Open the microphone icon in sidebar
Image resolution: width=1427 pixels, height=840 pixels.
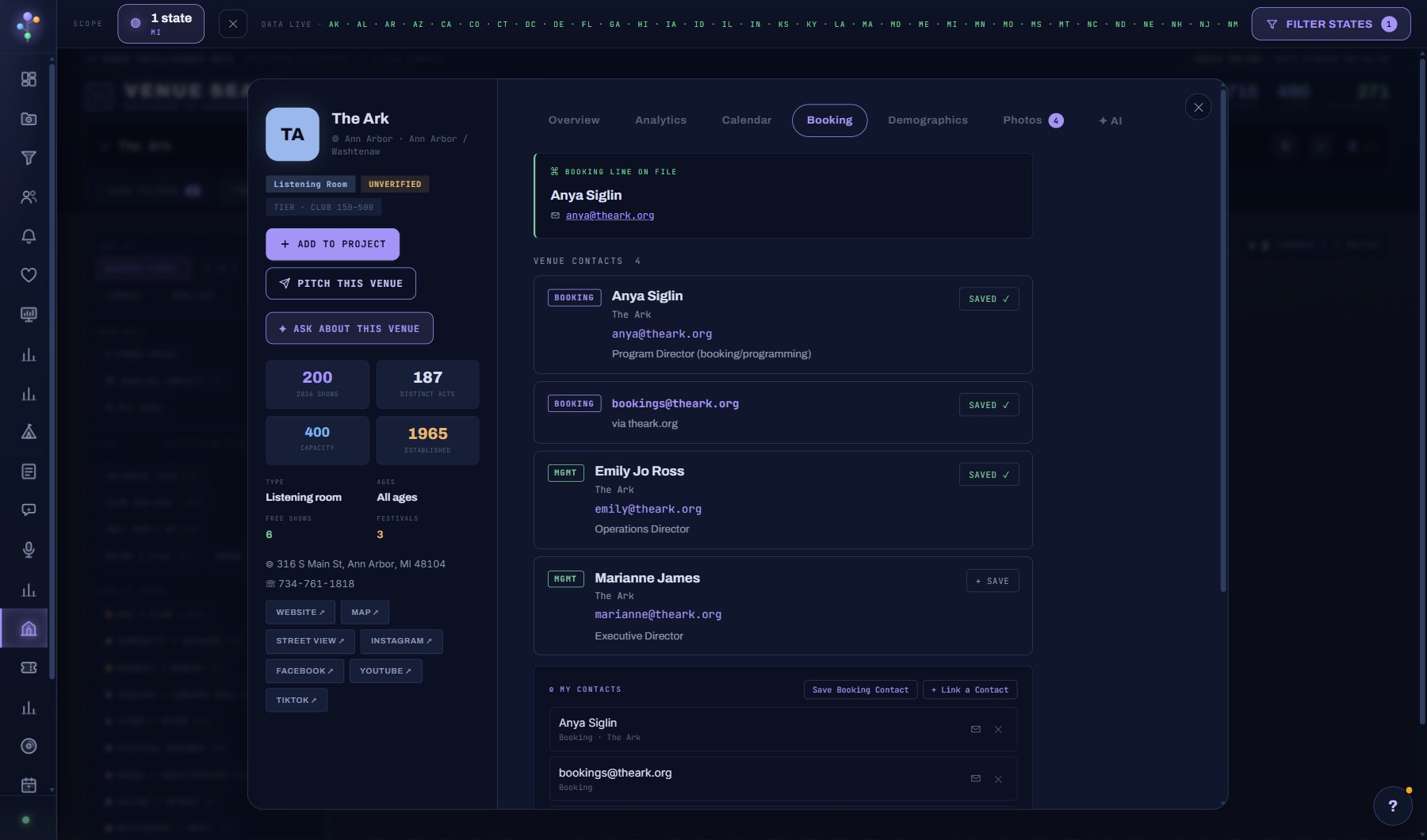[x=29, y=549]
